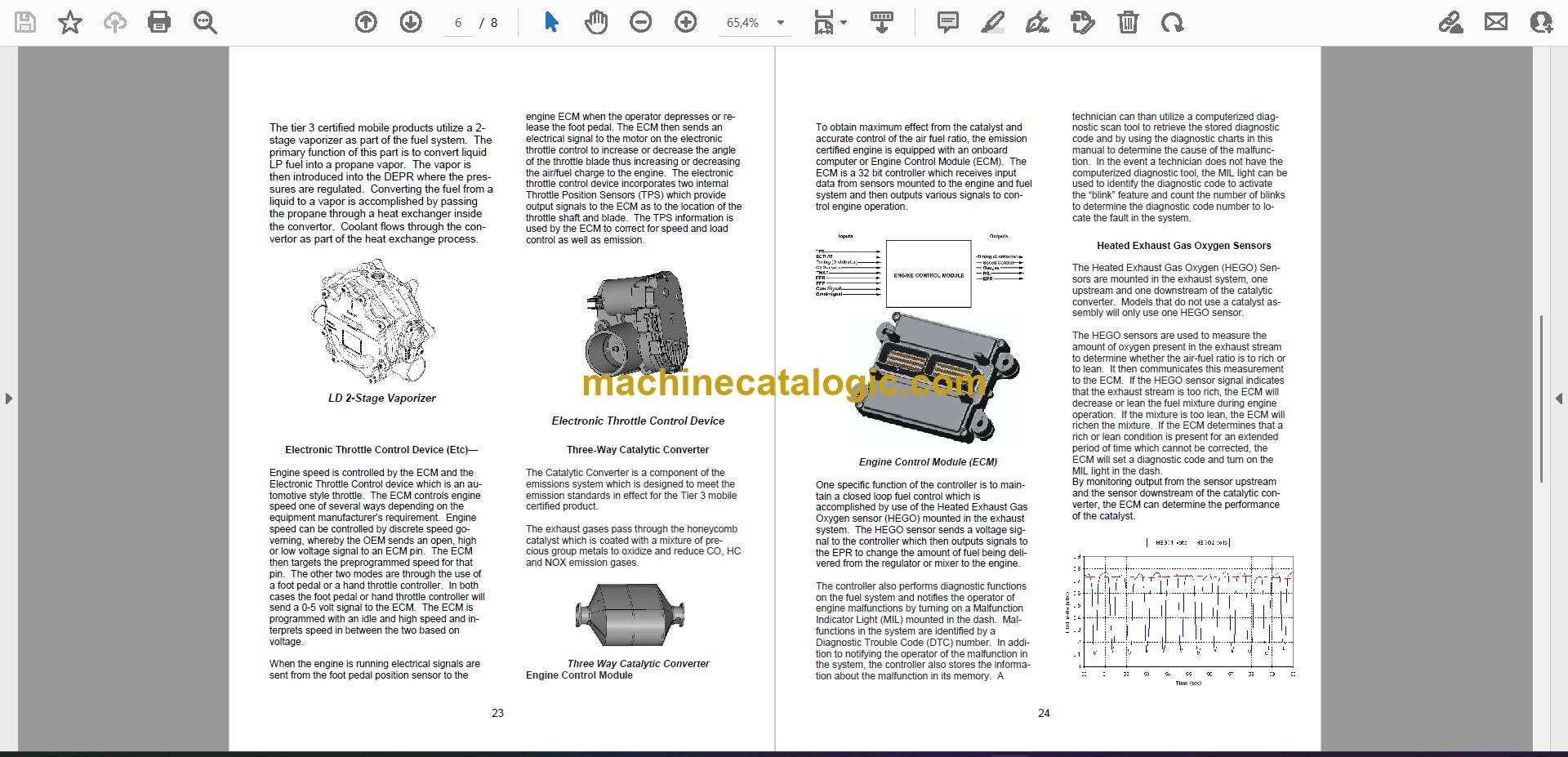Click the Save file icon
1568x757 pixels.
(x=25, y=22)
